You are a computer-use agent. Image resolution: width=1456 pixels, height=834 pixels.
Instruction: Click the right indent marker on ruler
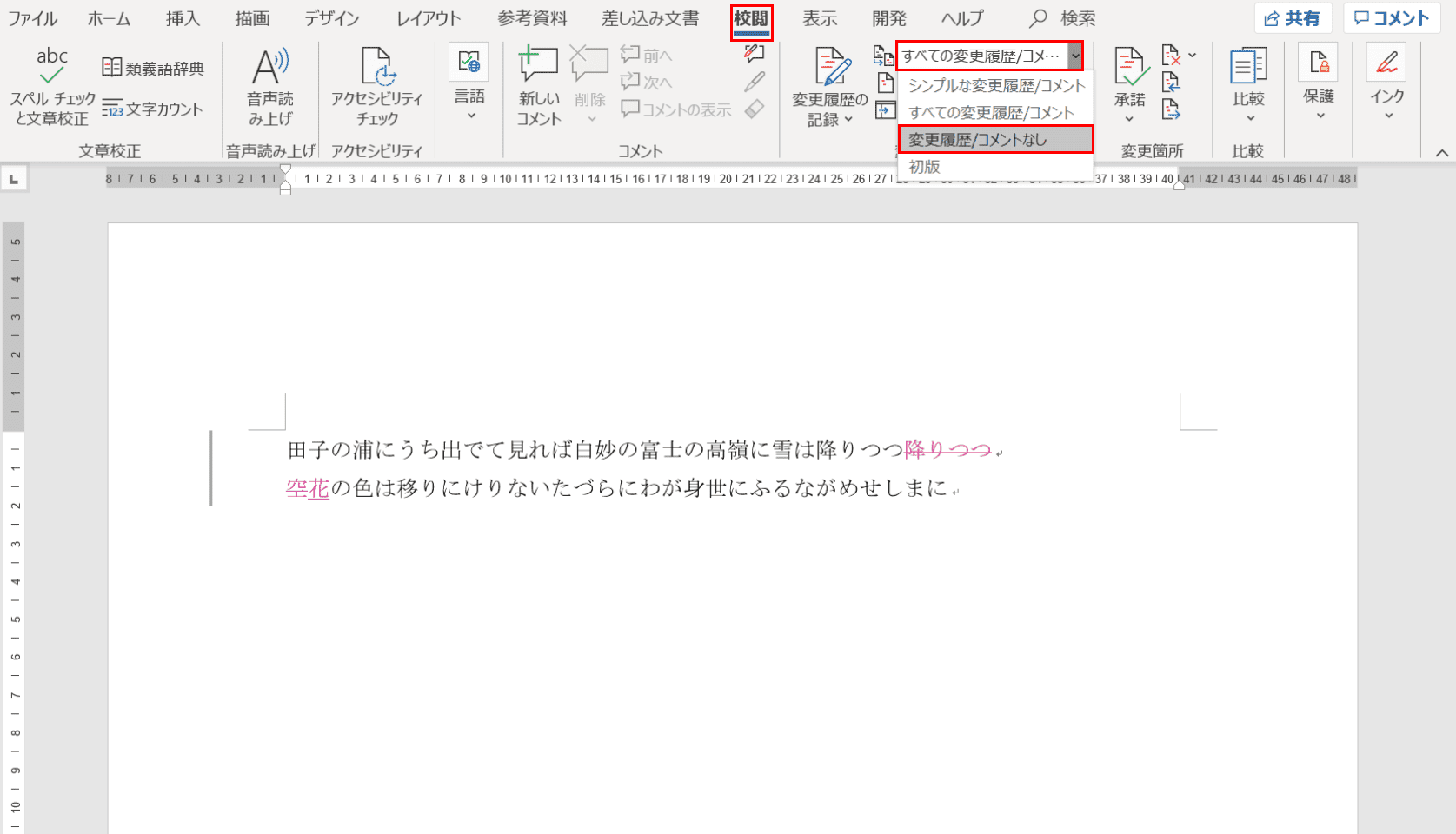1179,184
